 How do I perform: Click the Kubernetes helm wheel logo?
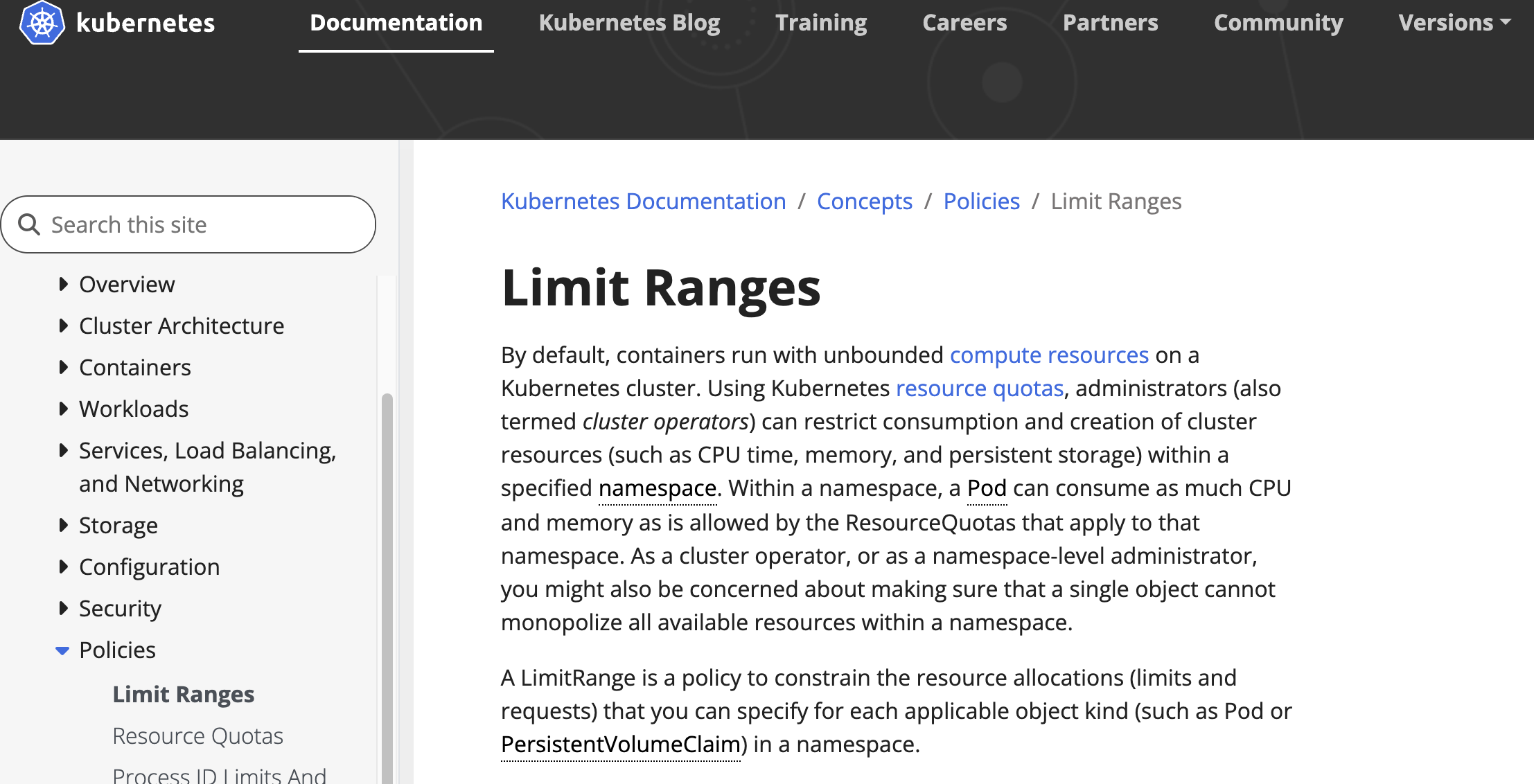(x=42, y=23)
